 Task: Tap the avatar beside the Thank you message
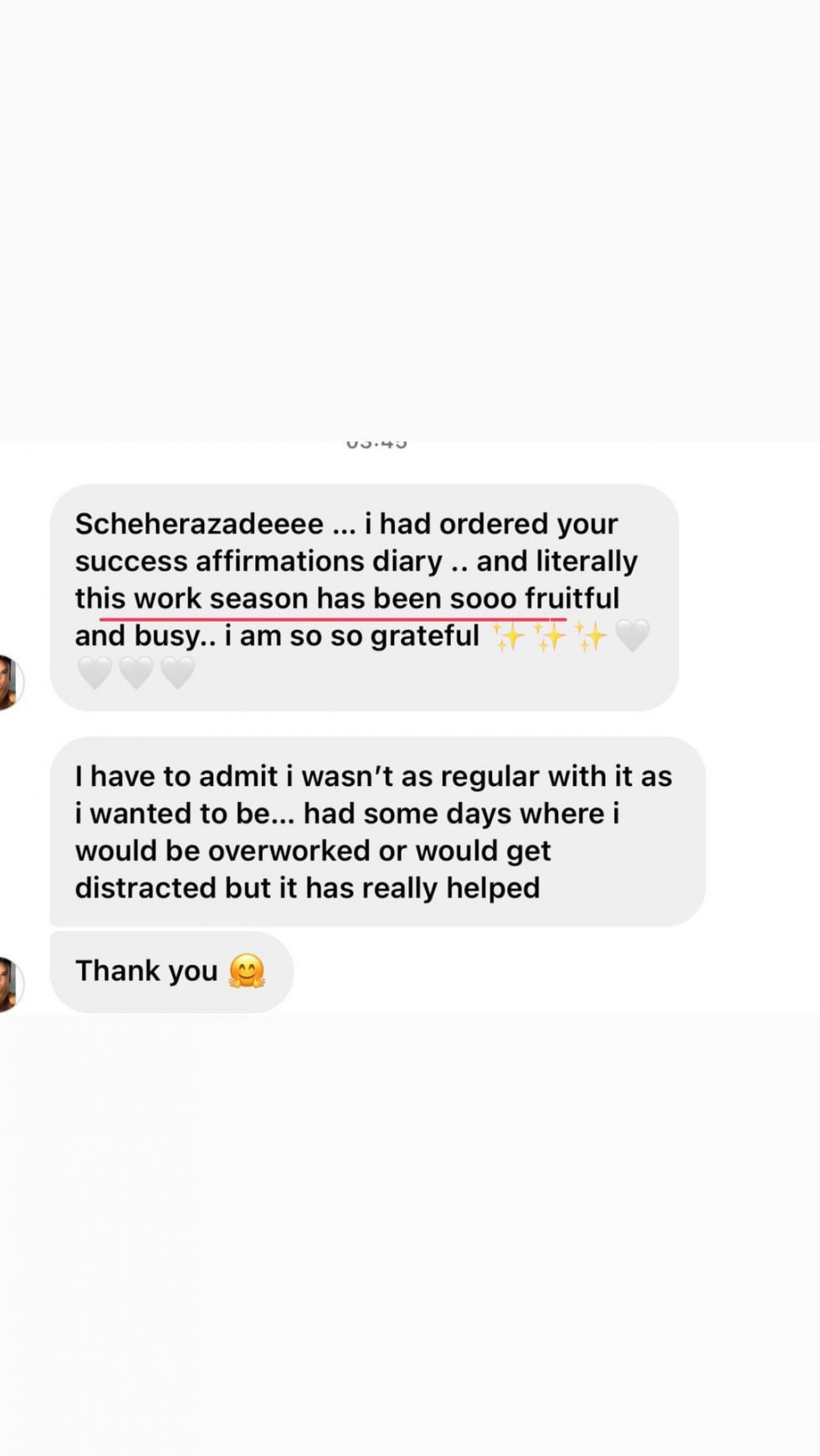[9, 983]
